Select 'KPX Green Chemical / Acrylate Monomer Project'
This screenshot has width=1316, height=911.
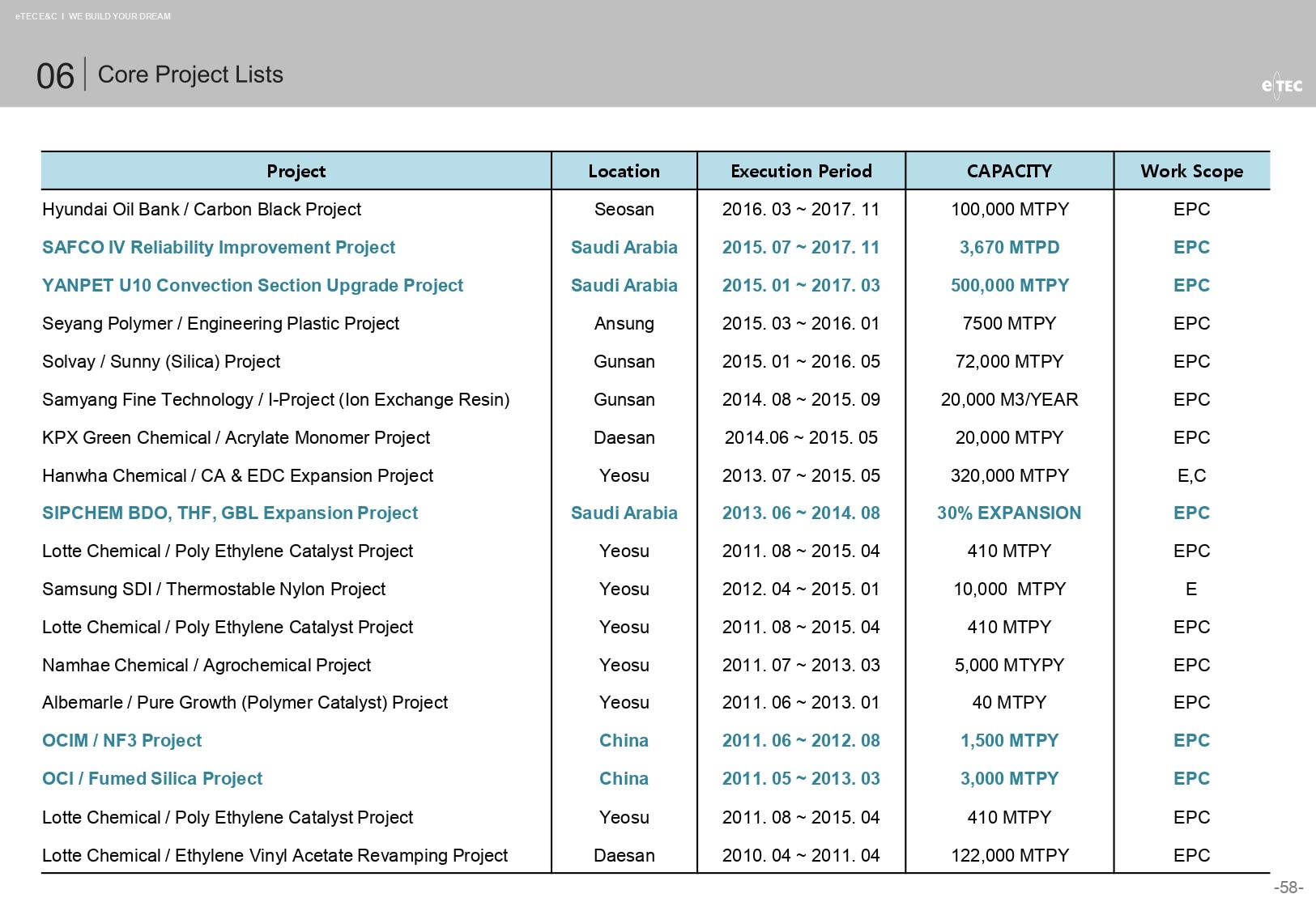click(x=236, y=437)
